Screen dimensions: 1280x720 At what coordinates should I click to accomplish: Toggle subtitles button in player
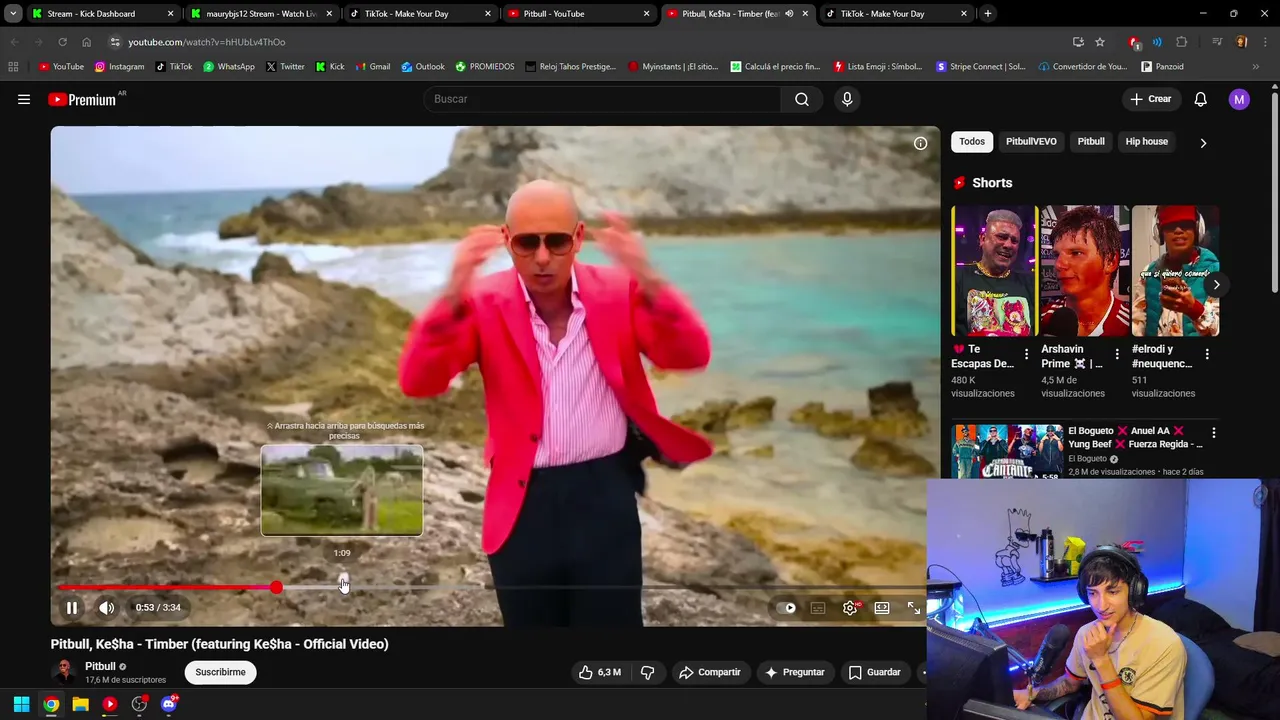tap(818, 607)
